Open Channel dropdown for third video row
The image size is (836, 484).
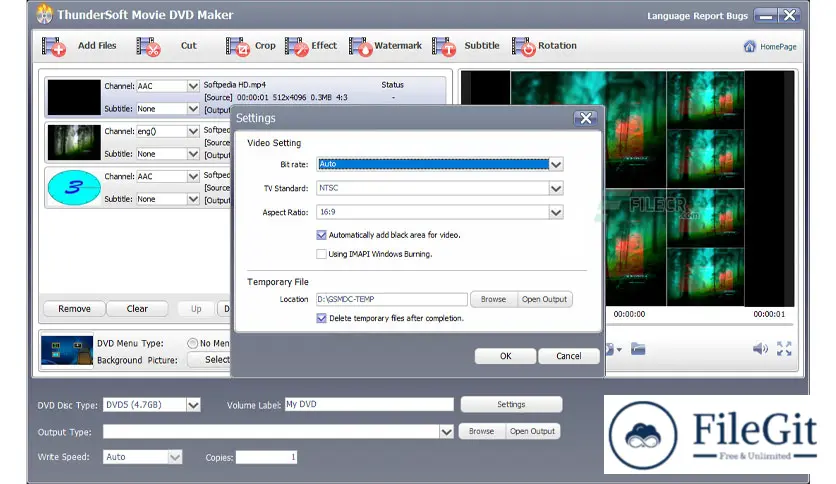(193, 176)
